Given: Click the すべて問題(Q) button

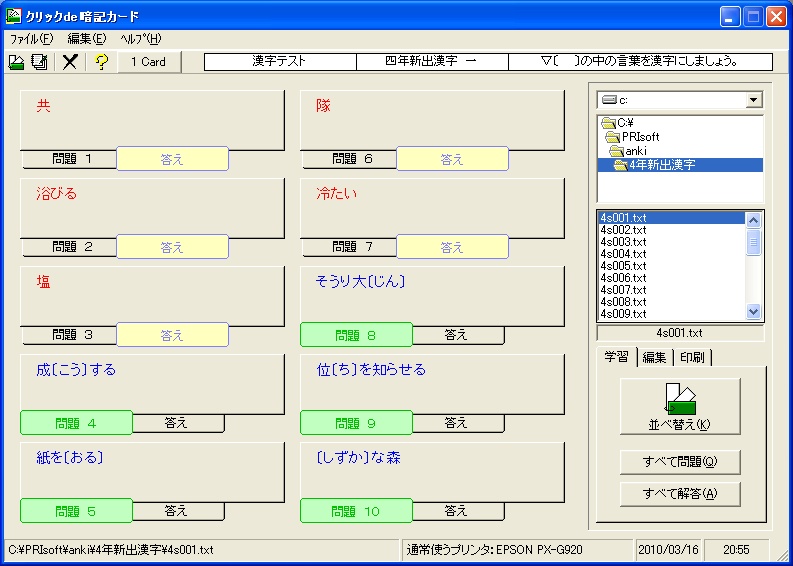Looking at the screenshot, I should [x=680, y=462].
